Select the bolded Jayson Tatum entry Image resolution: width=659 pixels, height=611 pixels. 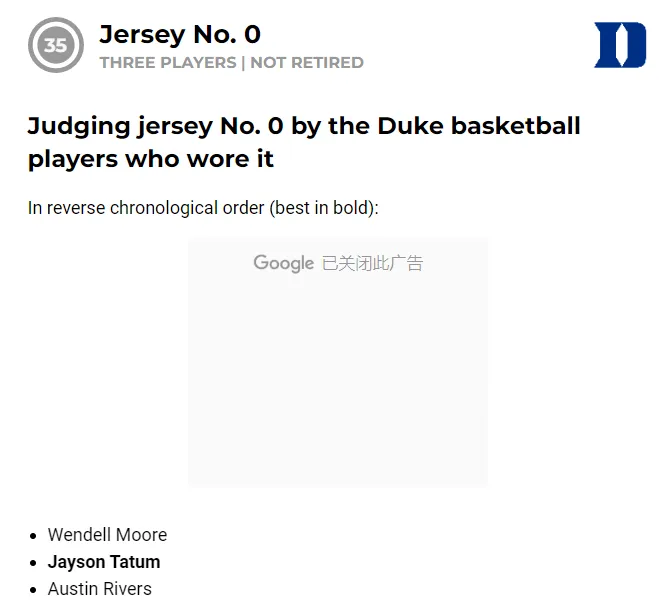[104, 562]
